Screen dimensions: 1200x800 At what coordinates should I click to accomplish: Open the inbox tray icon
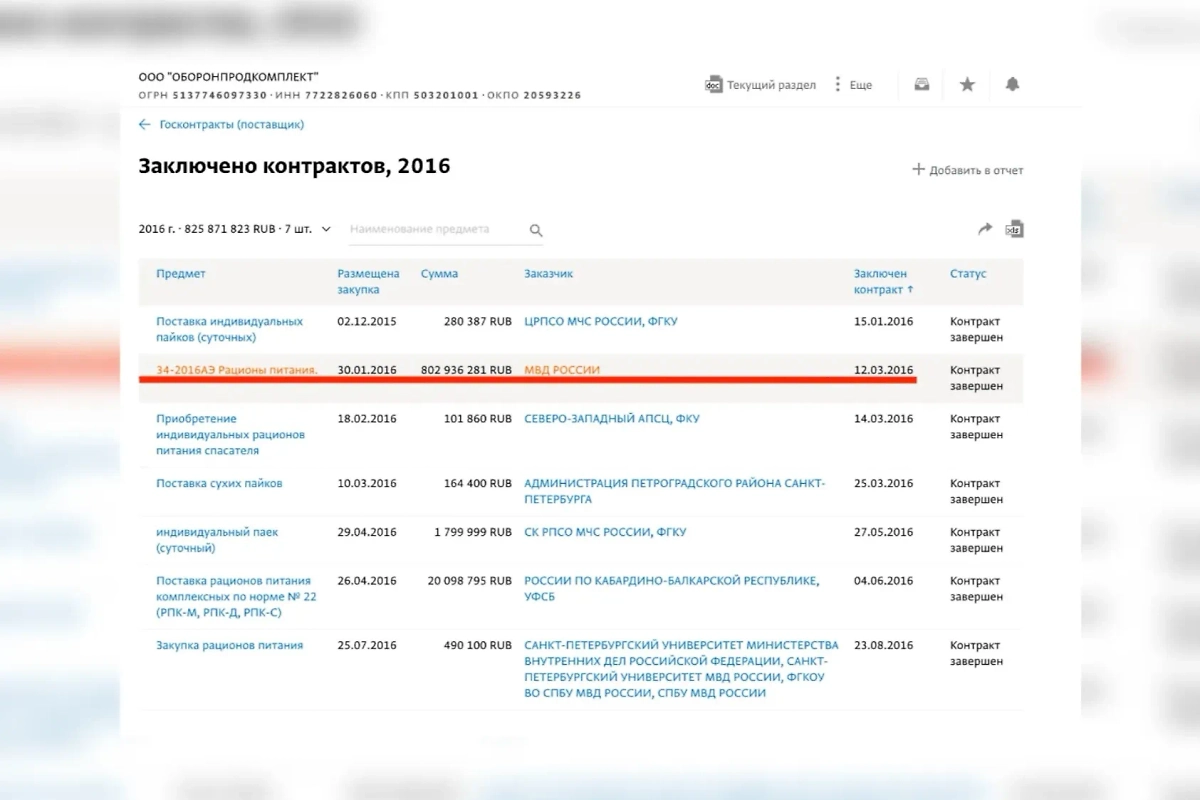tap(921, 84)
